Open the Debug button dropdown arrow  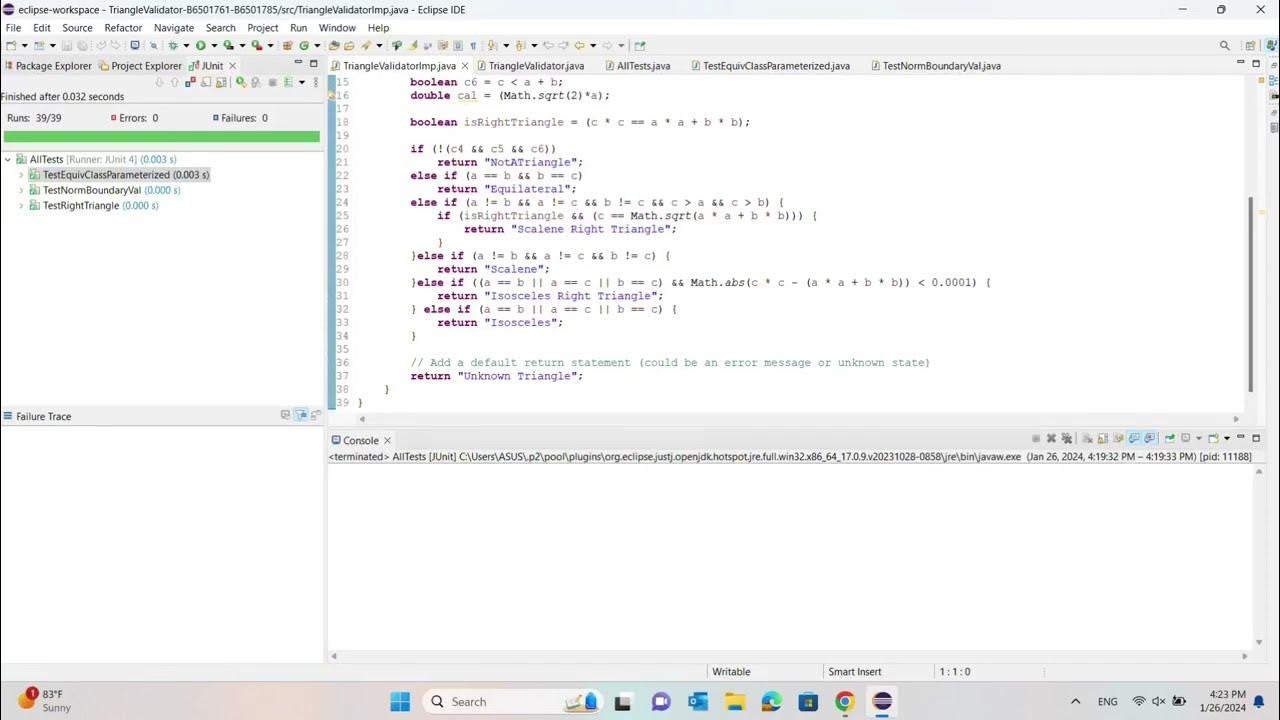click(x=186, y=45)
